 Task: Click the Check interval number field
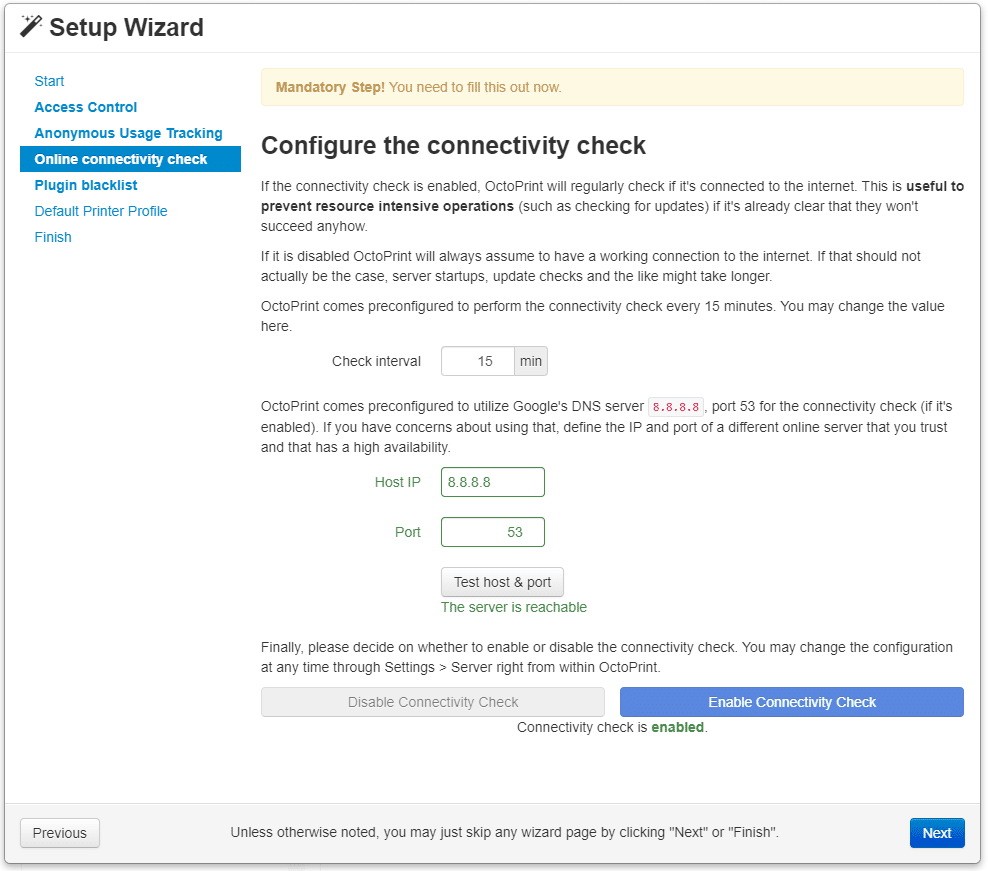tap(478, 361)
